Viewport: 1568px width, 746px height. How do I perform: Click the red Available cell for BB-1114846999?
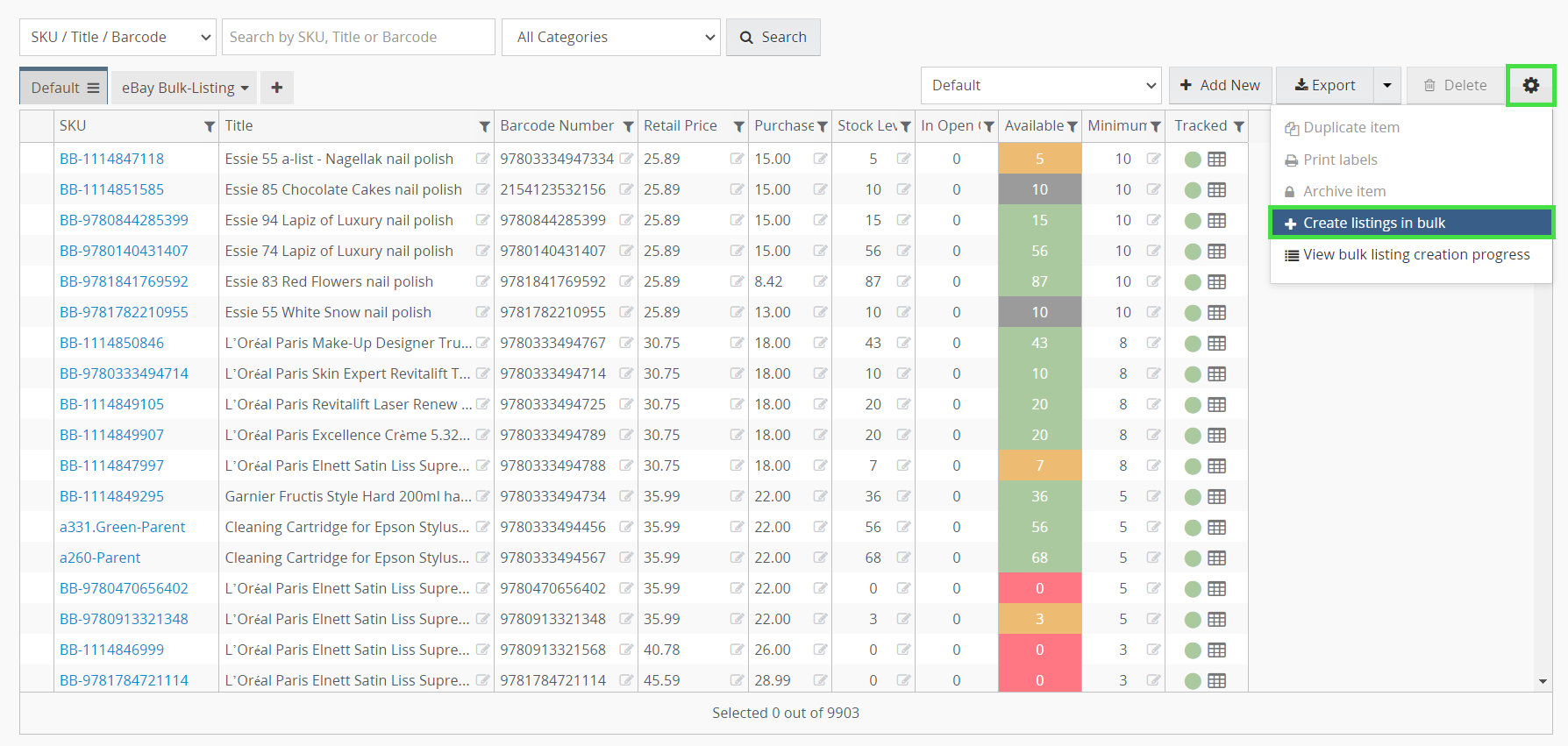pyautogui.click(x=1039, y=650)
